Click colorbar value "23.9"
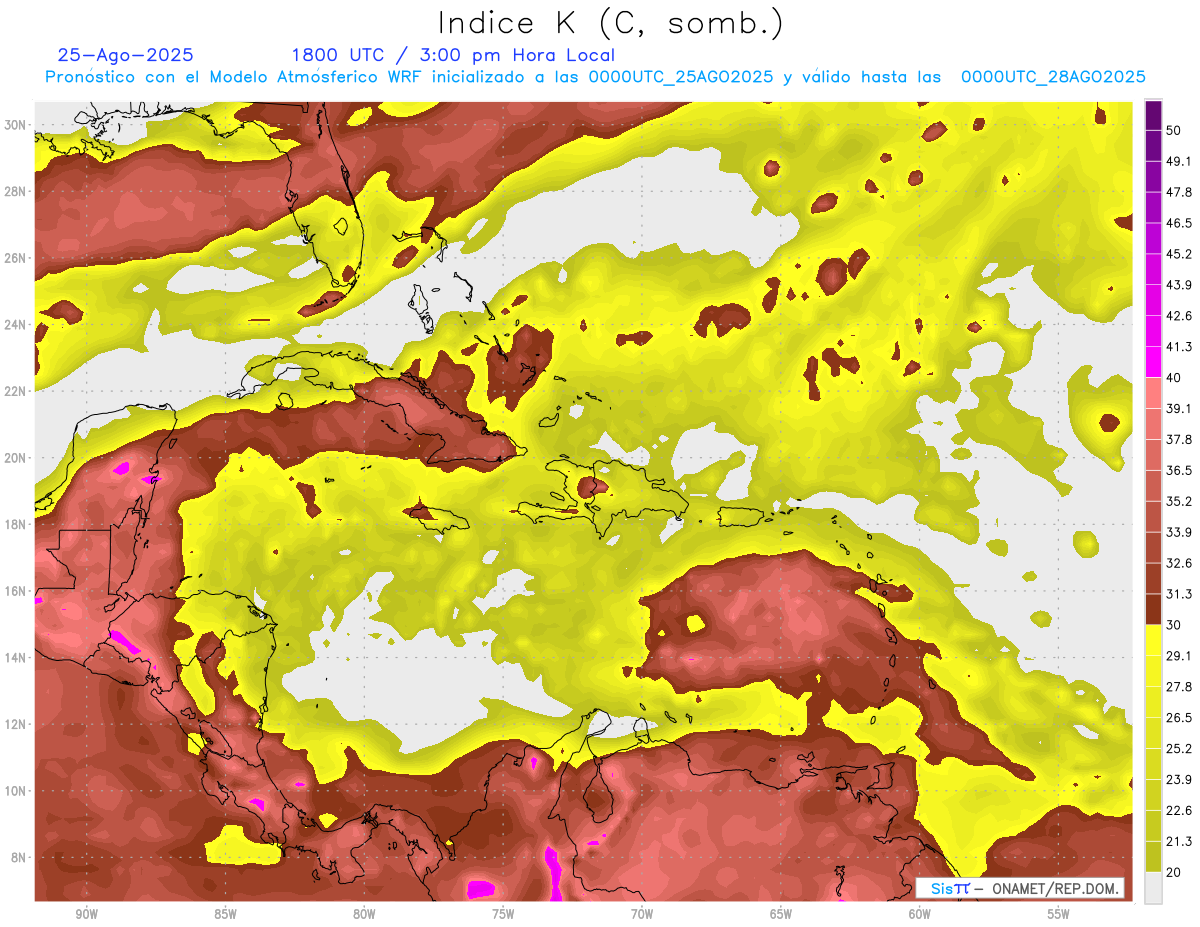1200x927 pixels. (x=1178, y=780)
